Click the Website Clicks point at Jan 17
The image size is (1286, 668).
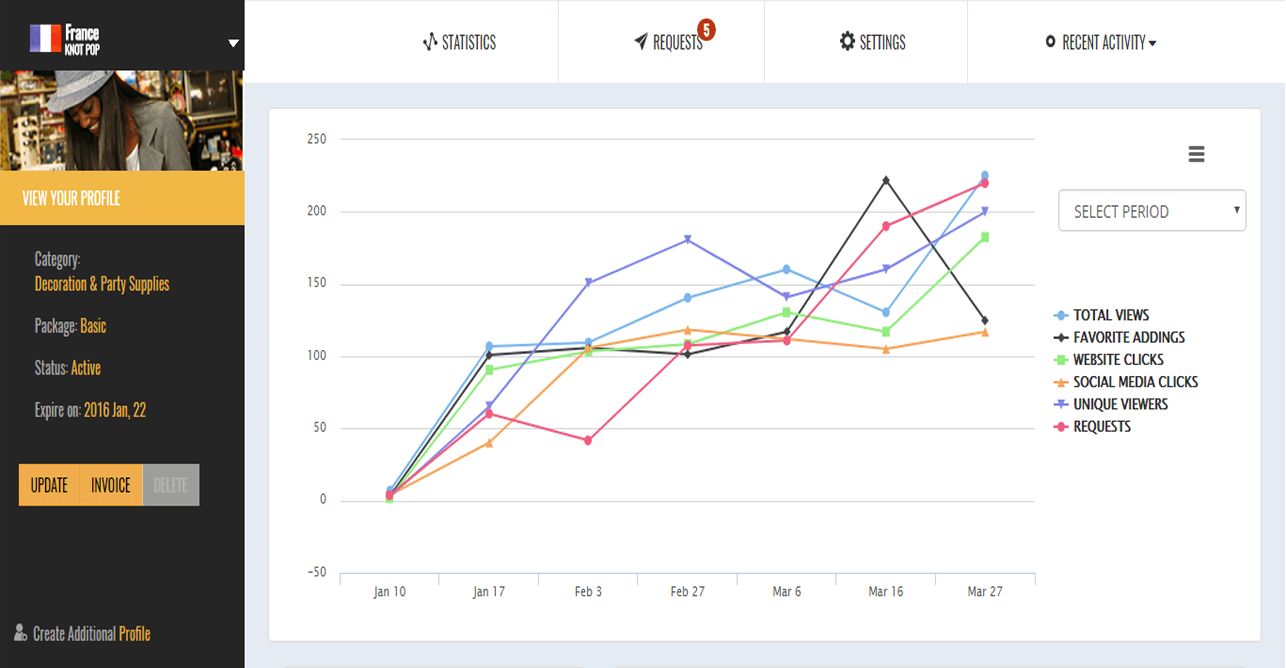pyautogui.click(x=489, y=370)
